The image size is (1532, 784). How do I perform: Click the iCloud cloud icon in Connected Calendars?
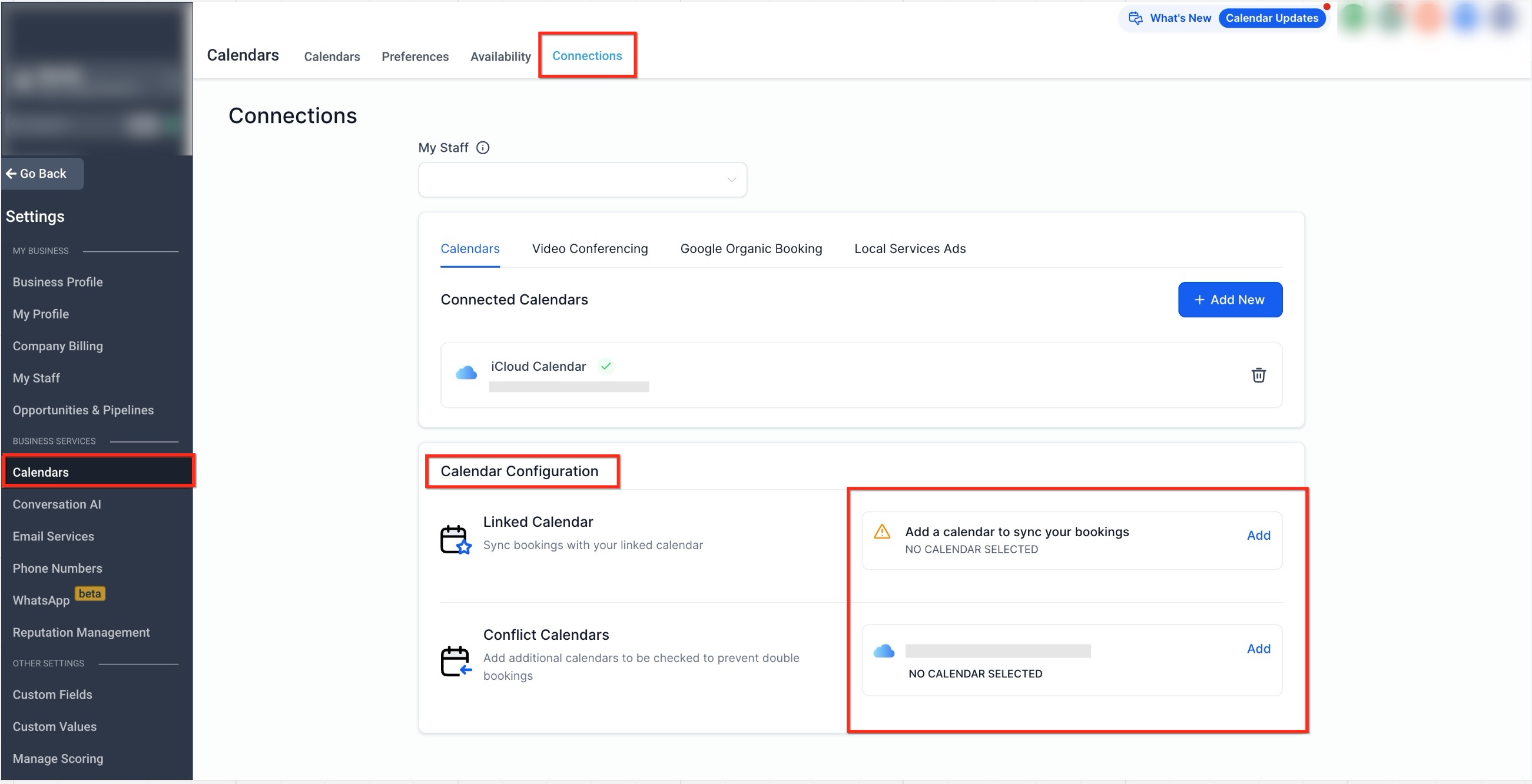tap(466, 373)
